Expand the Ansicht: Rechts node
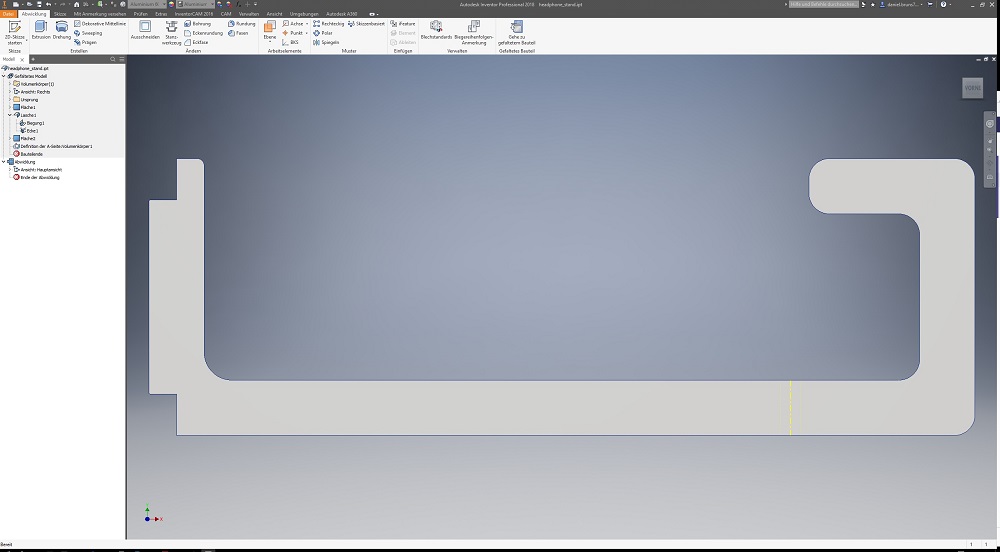This screenshot has width=1000, height=552. 10,91
